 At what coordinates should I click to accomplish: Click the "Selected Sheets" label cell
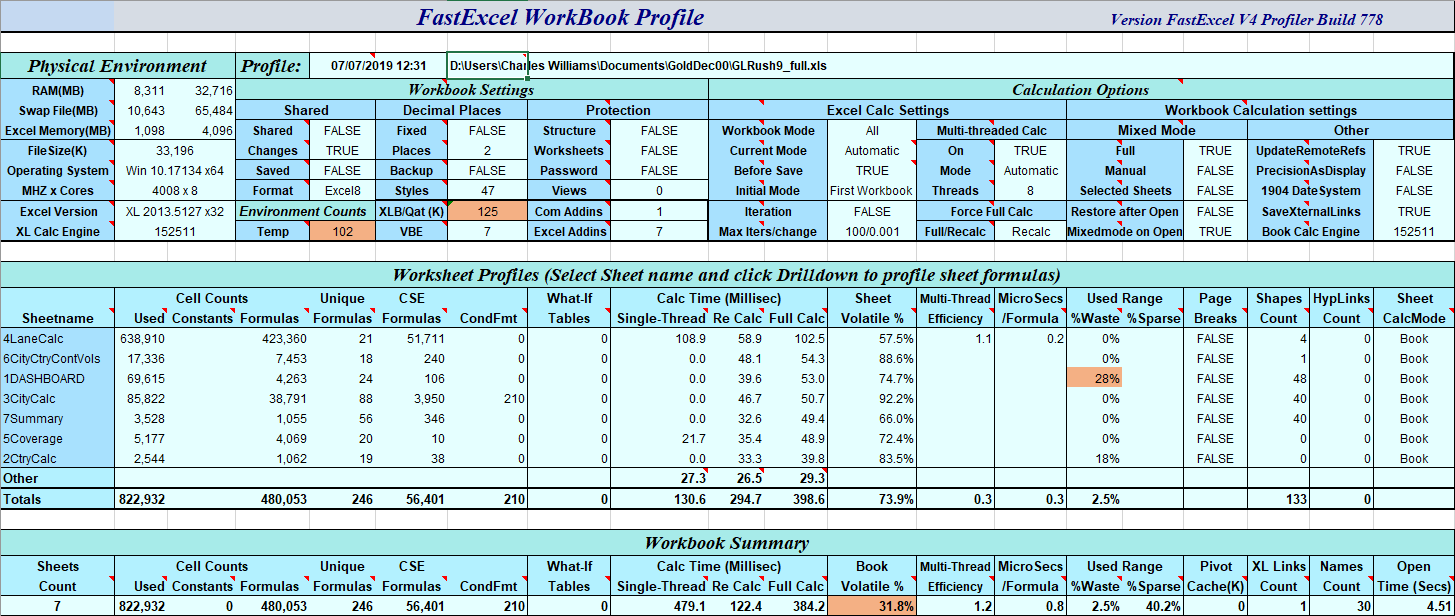point(1125,190)
